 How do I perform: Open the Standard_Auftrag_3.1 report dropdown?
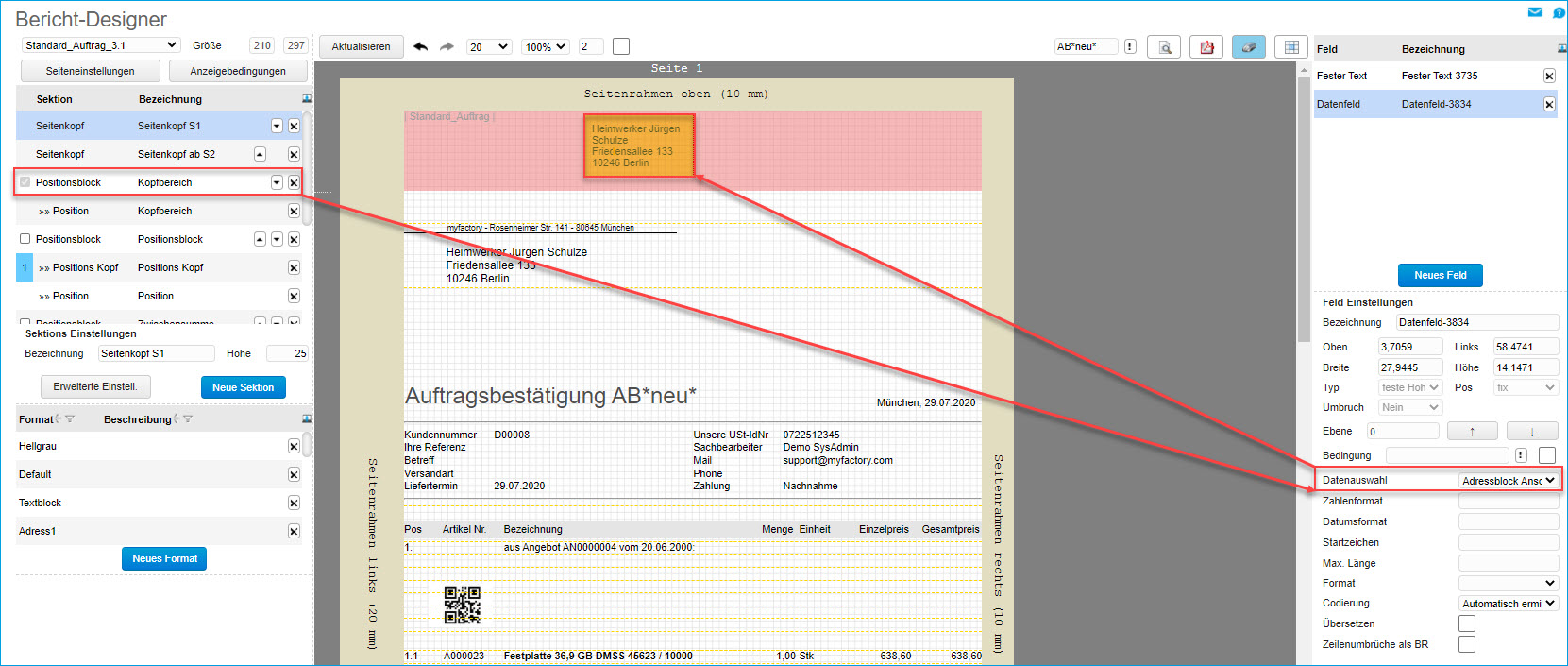tap(101, 45)
